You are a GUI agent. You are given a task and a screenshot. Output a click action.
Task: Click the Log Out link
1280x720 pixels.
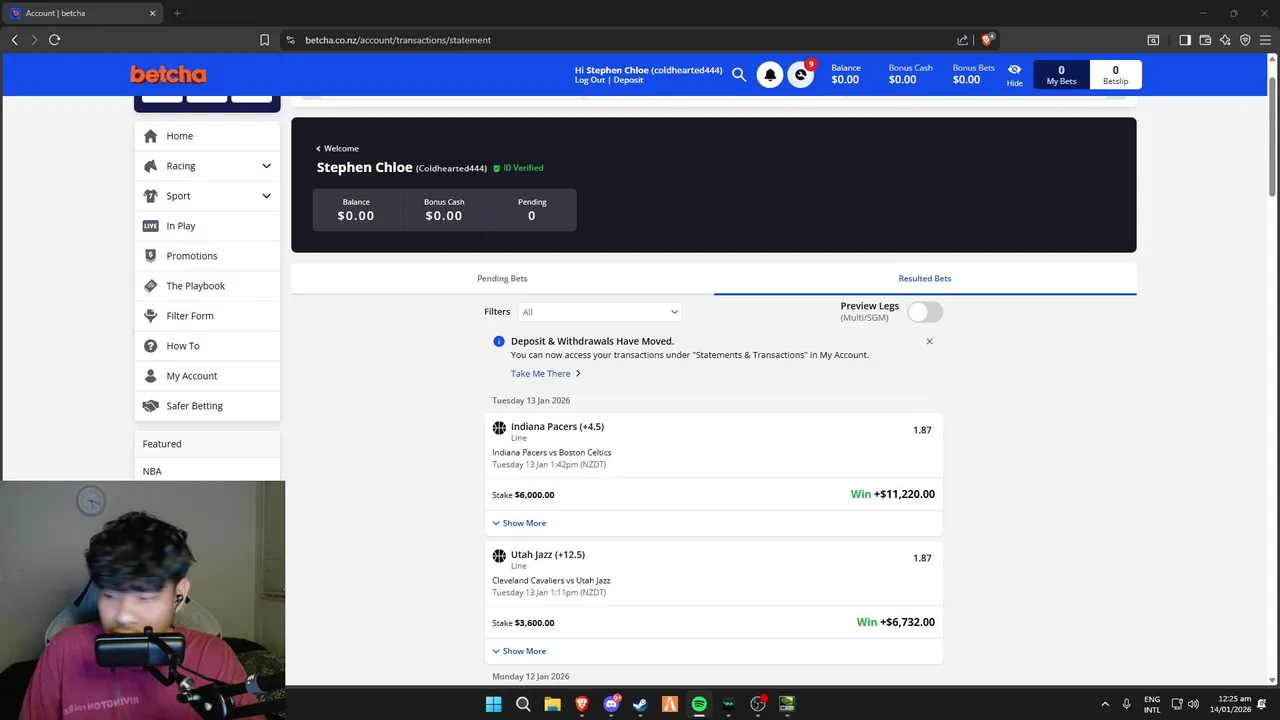tap(590, 80)
